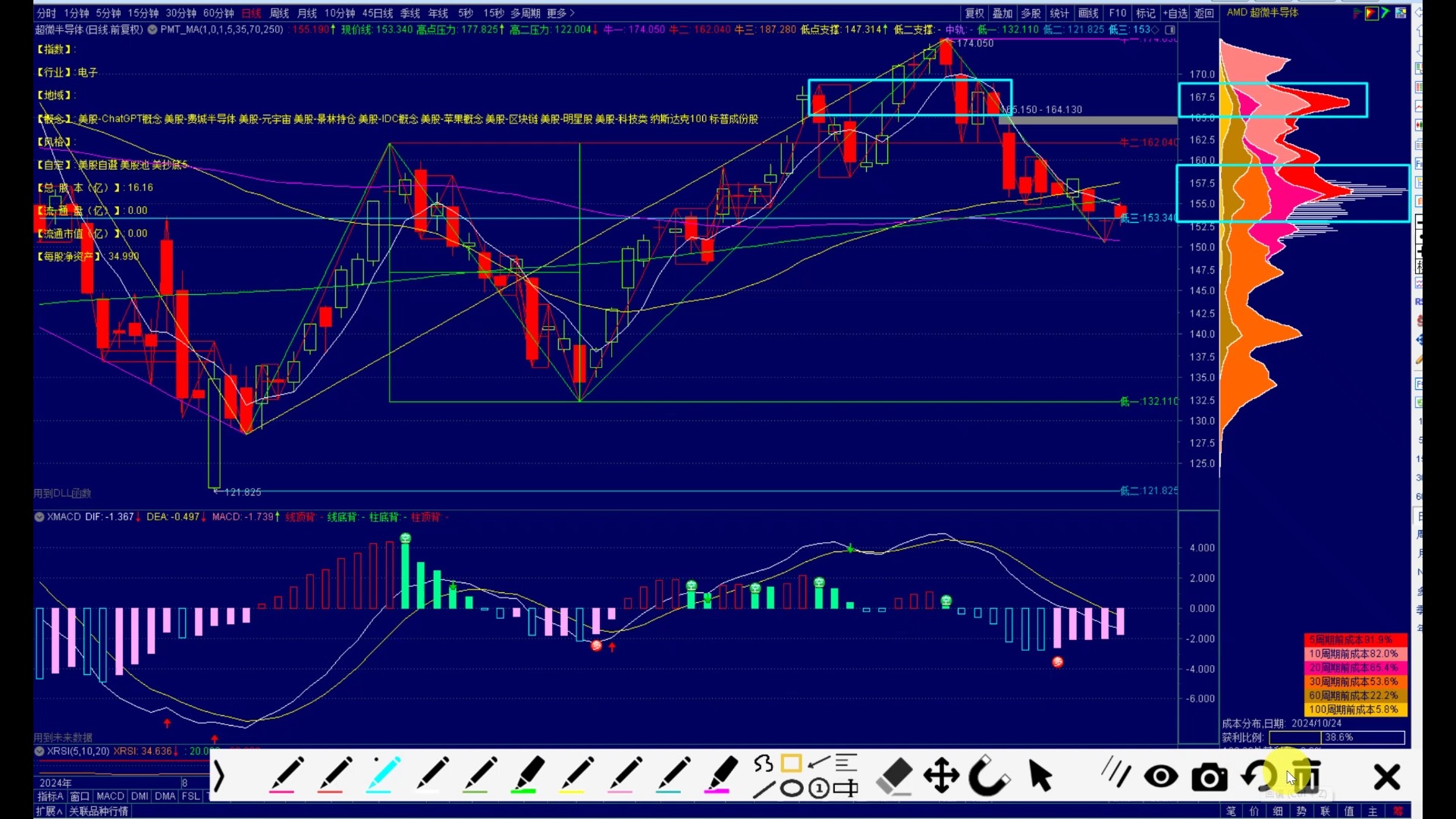1456x819 pixels.
Task: Click the 笔 tab in bottom right
Action: click(x=1231, y=811)
